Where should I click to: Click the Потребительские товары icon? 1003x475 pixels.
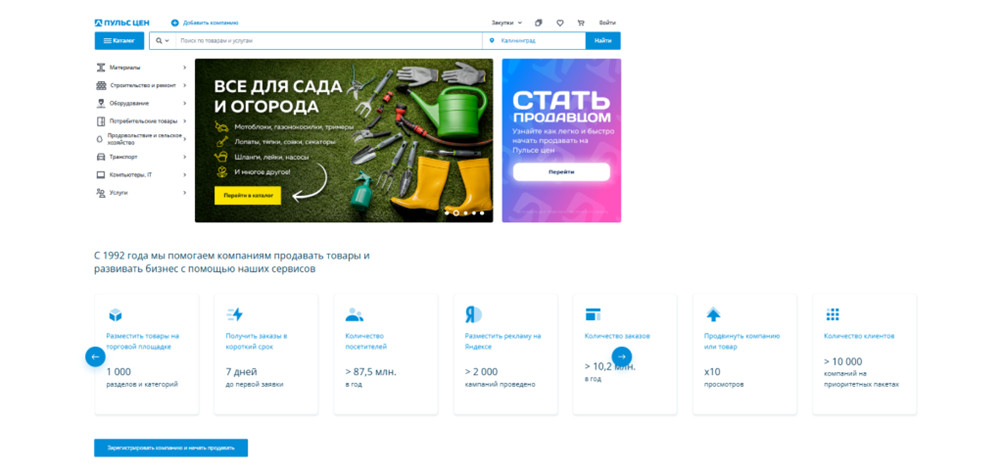pos(100,121)
